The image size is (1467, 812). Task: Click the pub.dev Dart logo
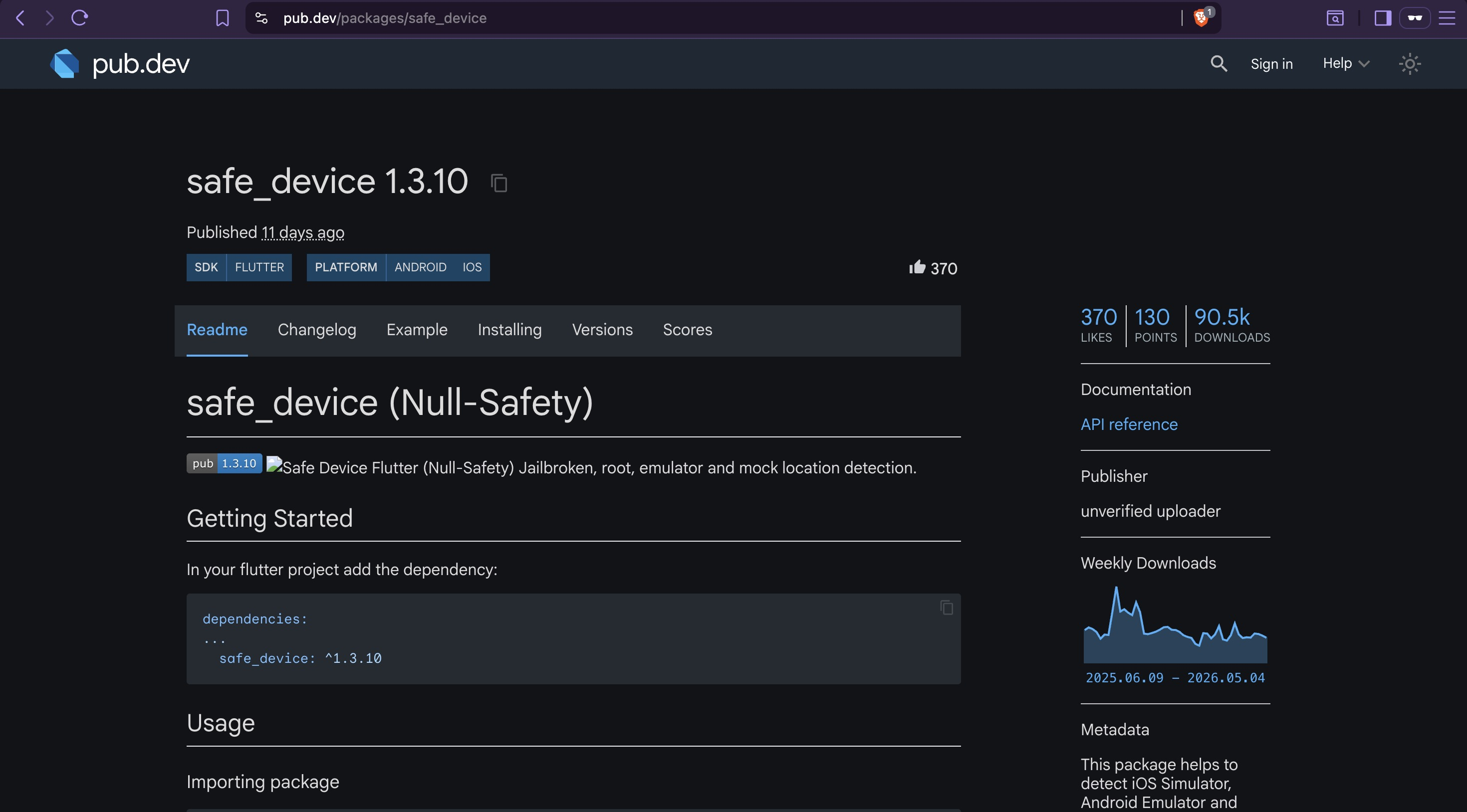click(x=64, y=63)
